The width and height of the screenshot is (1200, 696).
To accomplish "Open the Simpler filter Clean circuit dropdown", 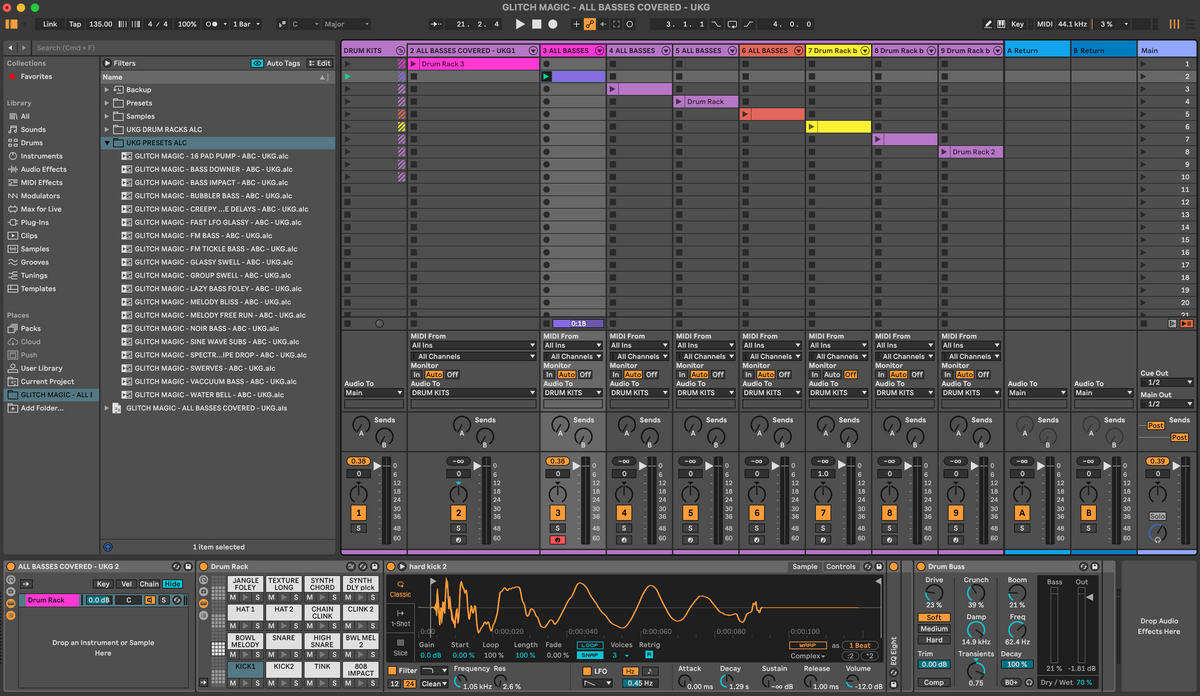I will click(x=435, y=684).
